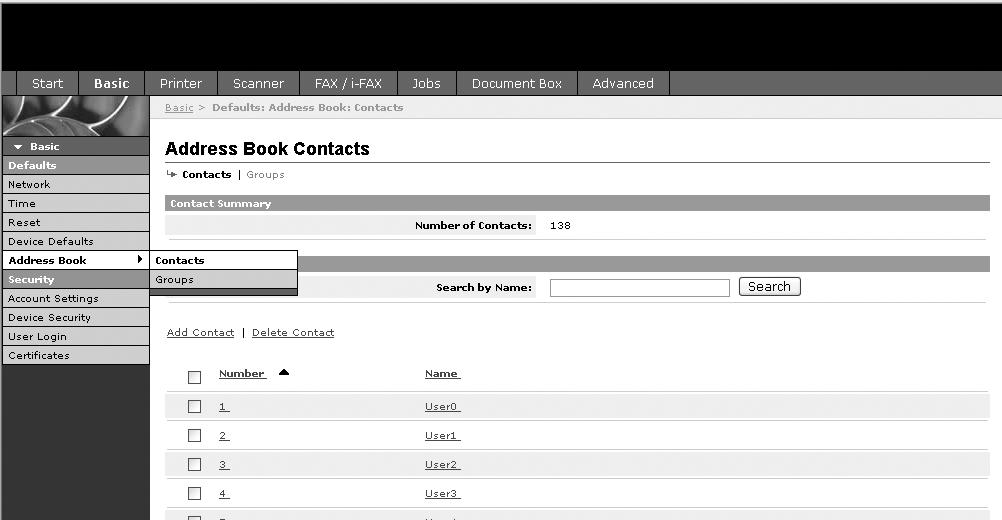Click the Add Contact link
Screen dimensions: 1002x520
point(200,333)
